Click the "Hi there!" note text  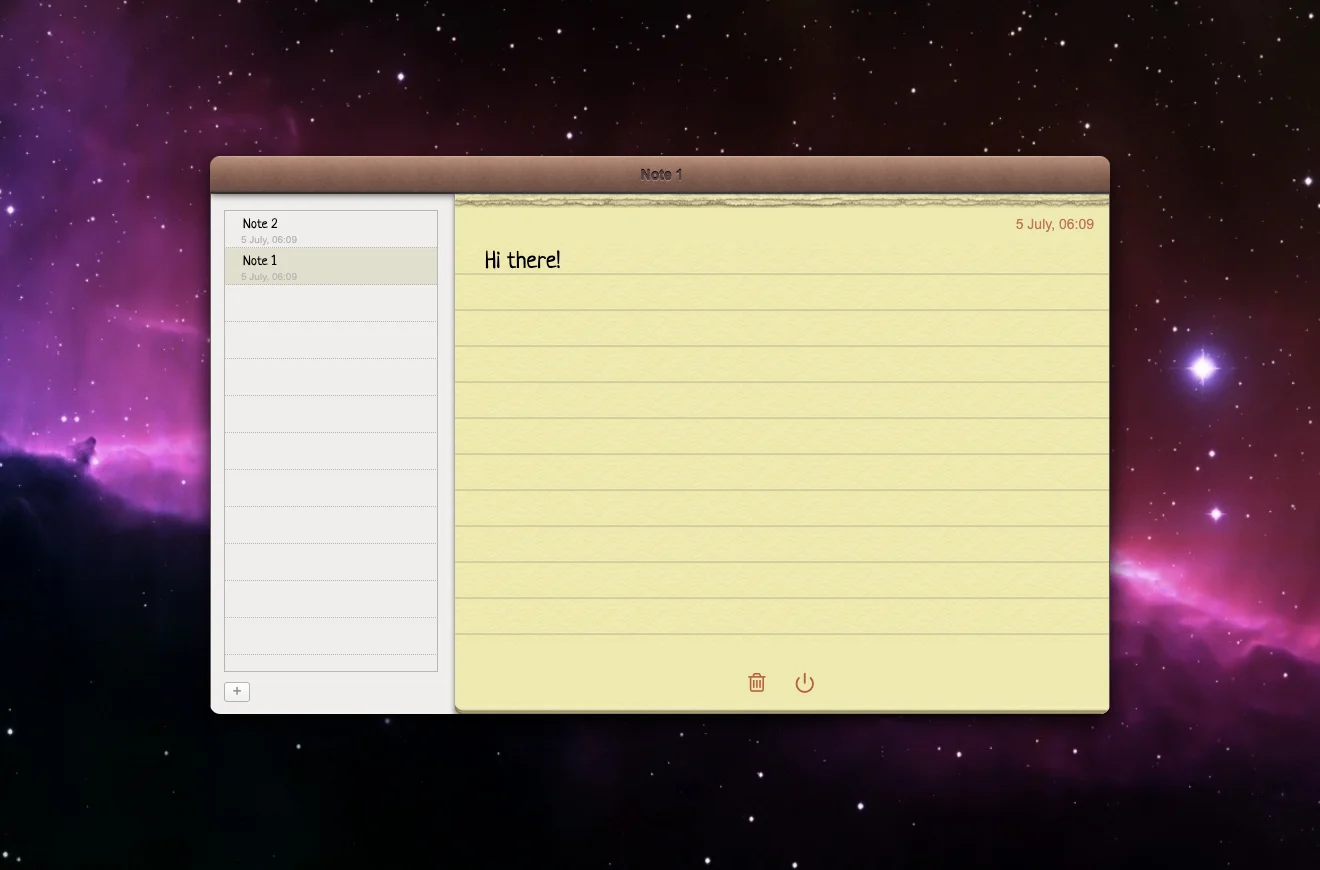pyautogui.click(x=522, y=260)
